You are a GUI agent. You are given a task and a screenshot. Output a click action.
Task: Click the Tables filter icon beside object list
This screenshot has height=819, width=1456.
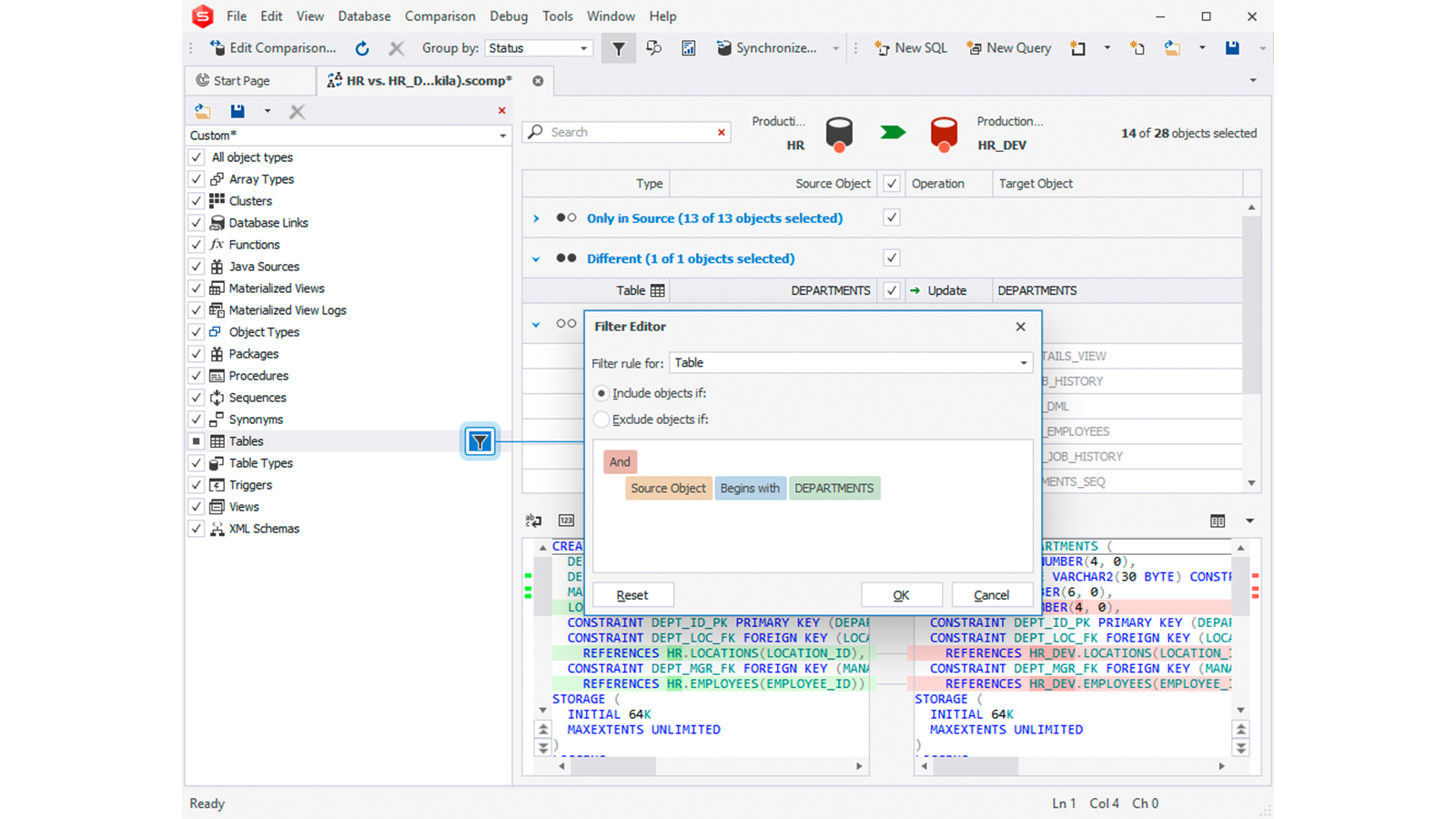480,441
